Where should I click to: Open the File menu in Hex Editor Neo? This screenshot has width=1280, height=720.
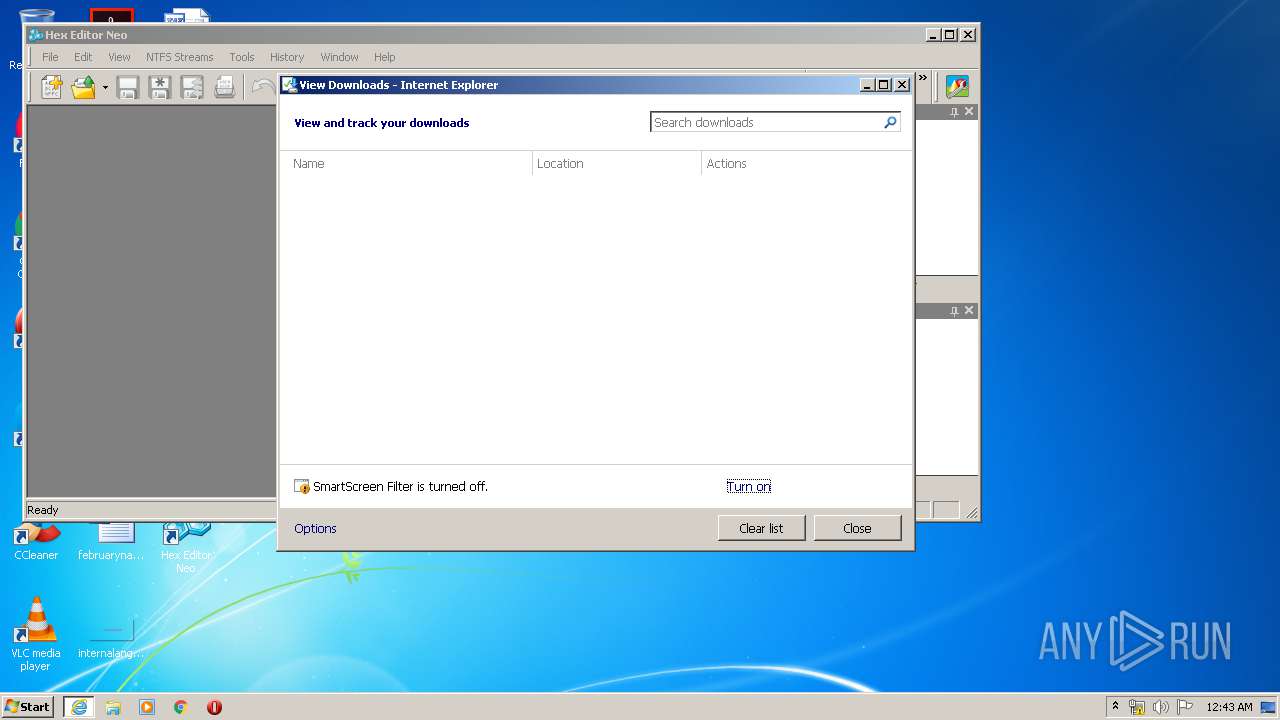click(50, 57)
